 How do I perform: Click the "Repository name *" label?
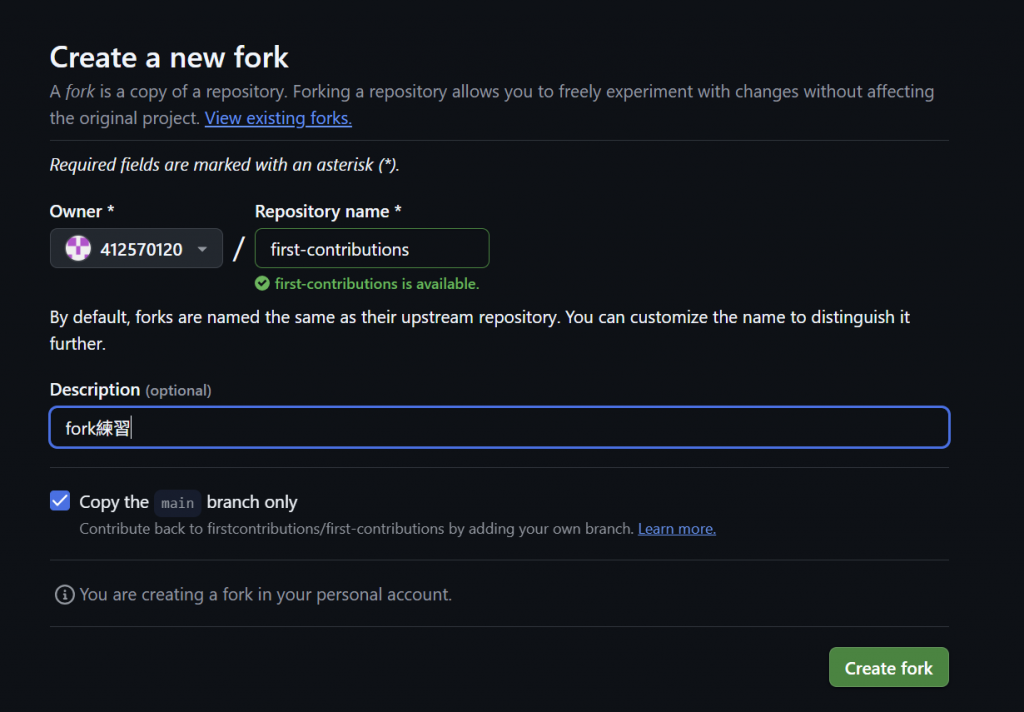point(328,211)
